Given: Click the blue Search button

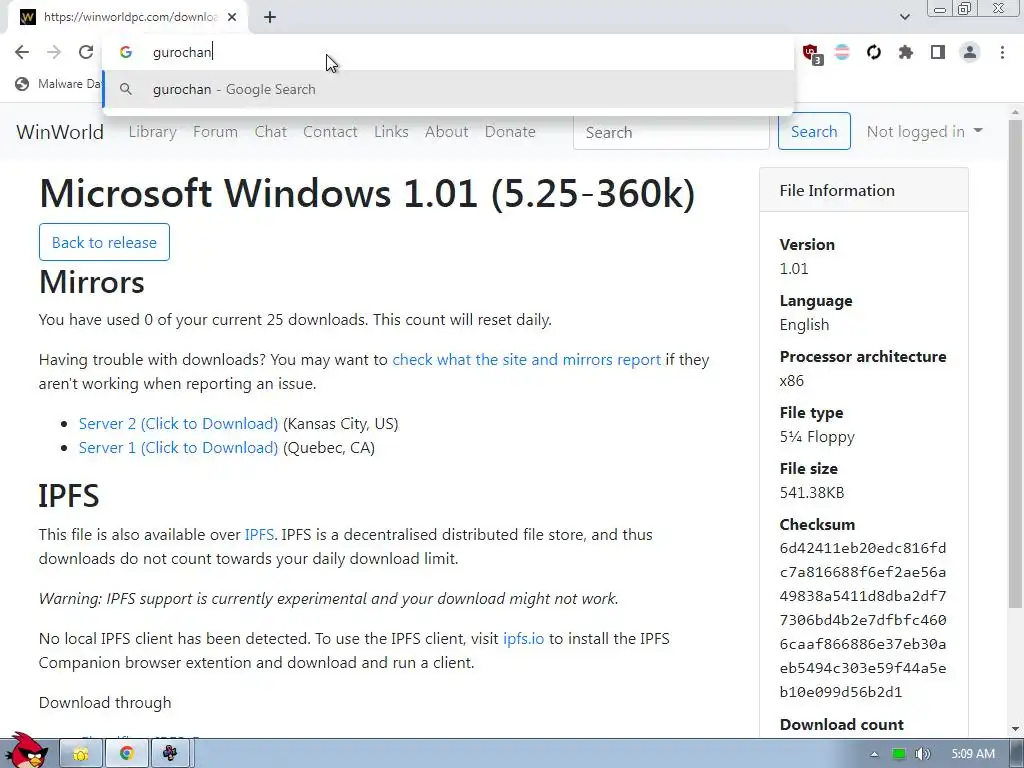Looking at the screenshot, I should tap(814, 131).
